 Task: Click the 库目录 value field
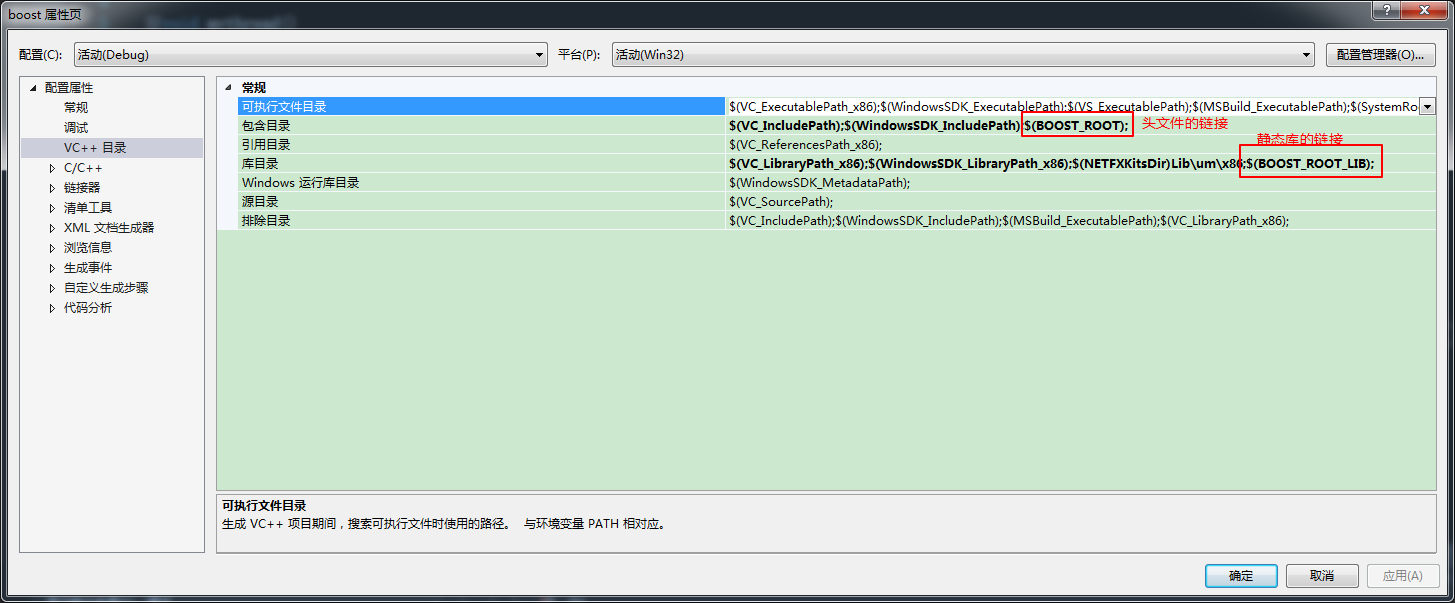1000,163
